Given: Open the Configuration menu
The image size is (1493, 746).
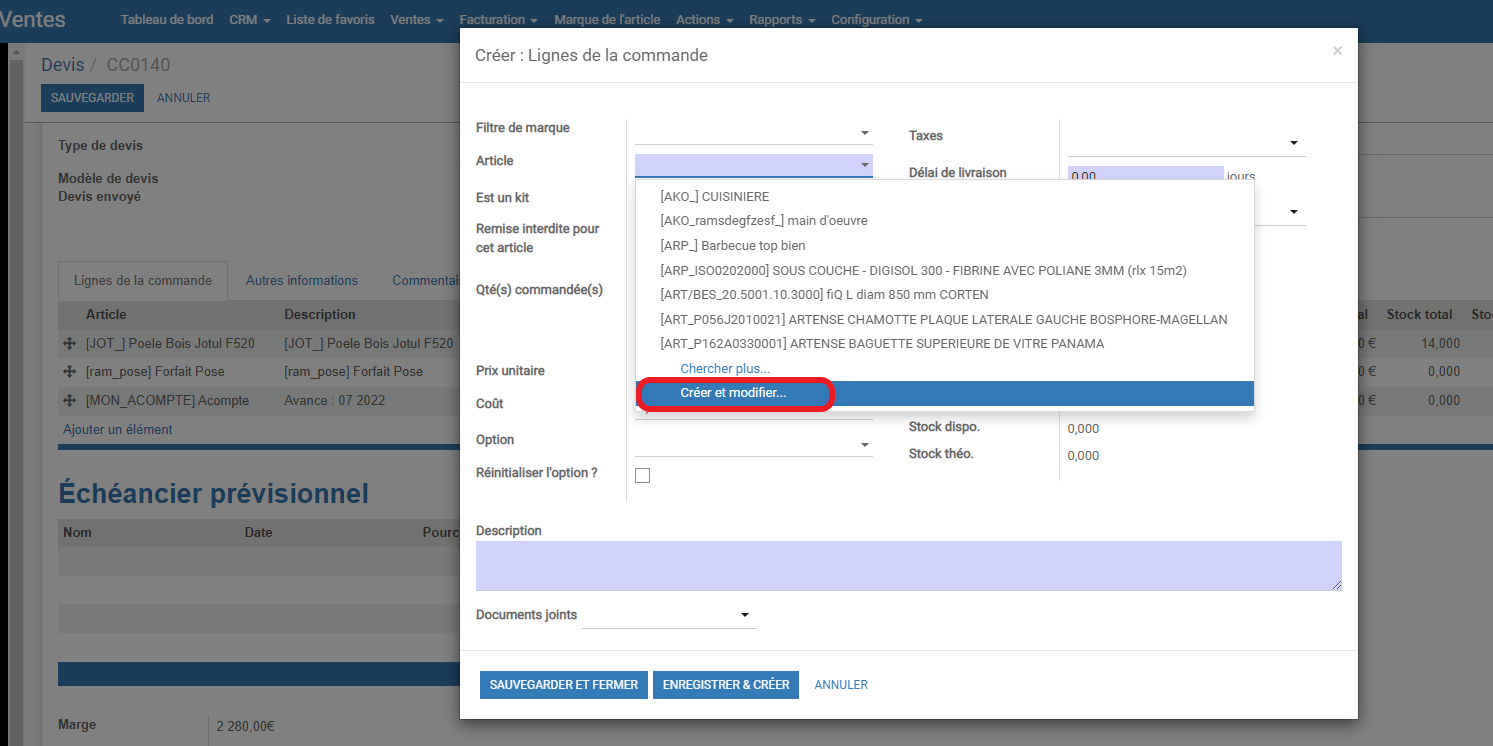Looking at the screenshot, I should [877, 20].
